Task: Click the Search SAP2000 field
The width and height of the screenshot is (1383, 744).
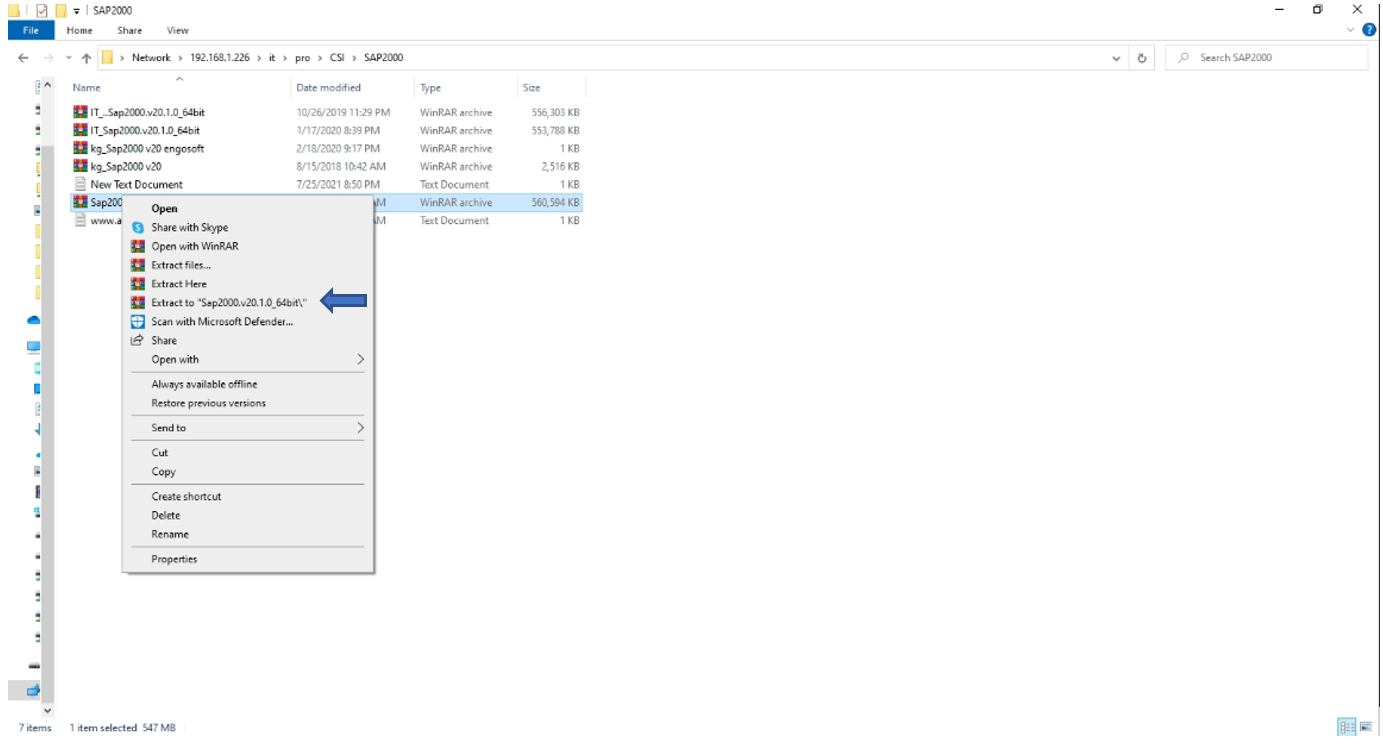Action: 1267,58
